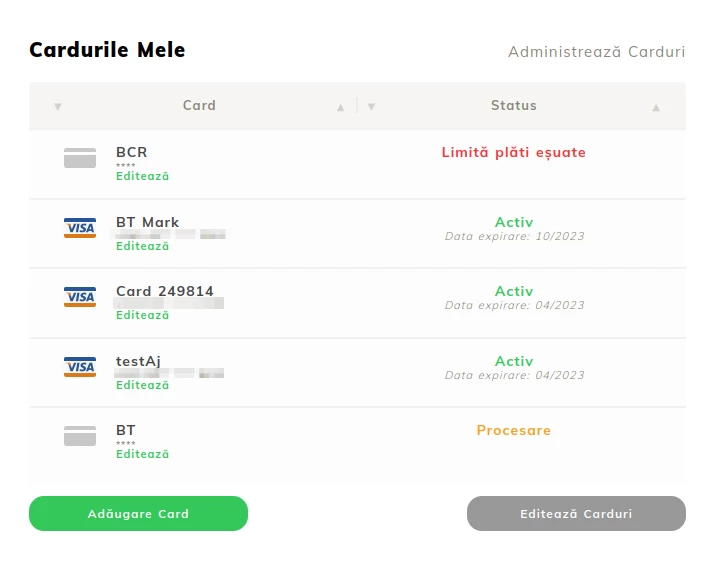The width and height of the screenshot is (722, 567).
Task: Click the Visa logo for BT Mark
Action: coord(80,228)
